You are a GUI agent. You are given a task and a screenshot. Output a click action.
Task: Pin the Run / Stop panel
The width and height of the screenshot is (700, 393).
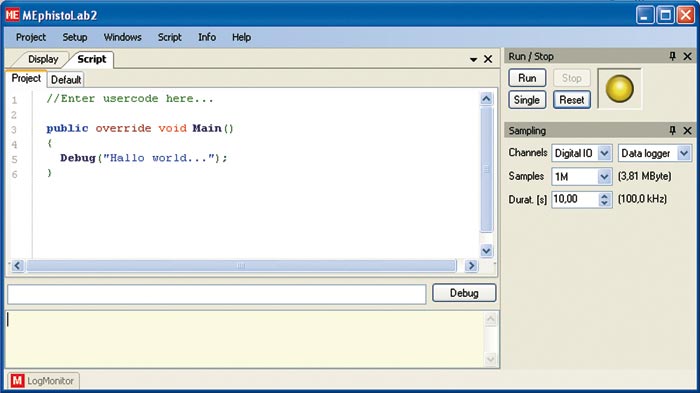tap(672, 56)
